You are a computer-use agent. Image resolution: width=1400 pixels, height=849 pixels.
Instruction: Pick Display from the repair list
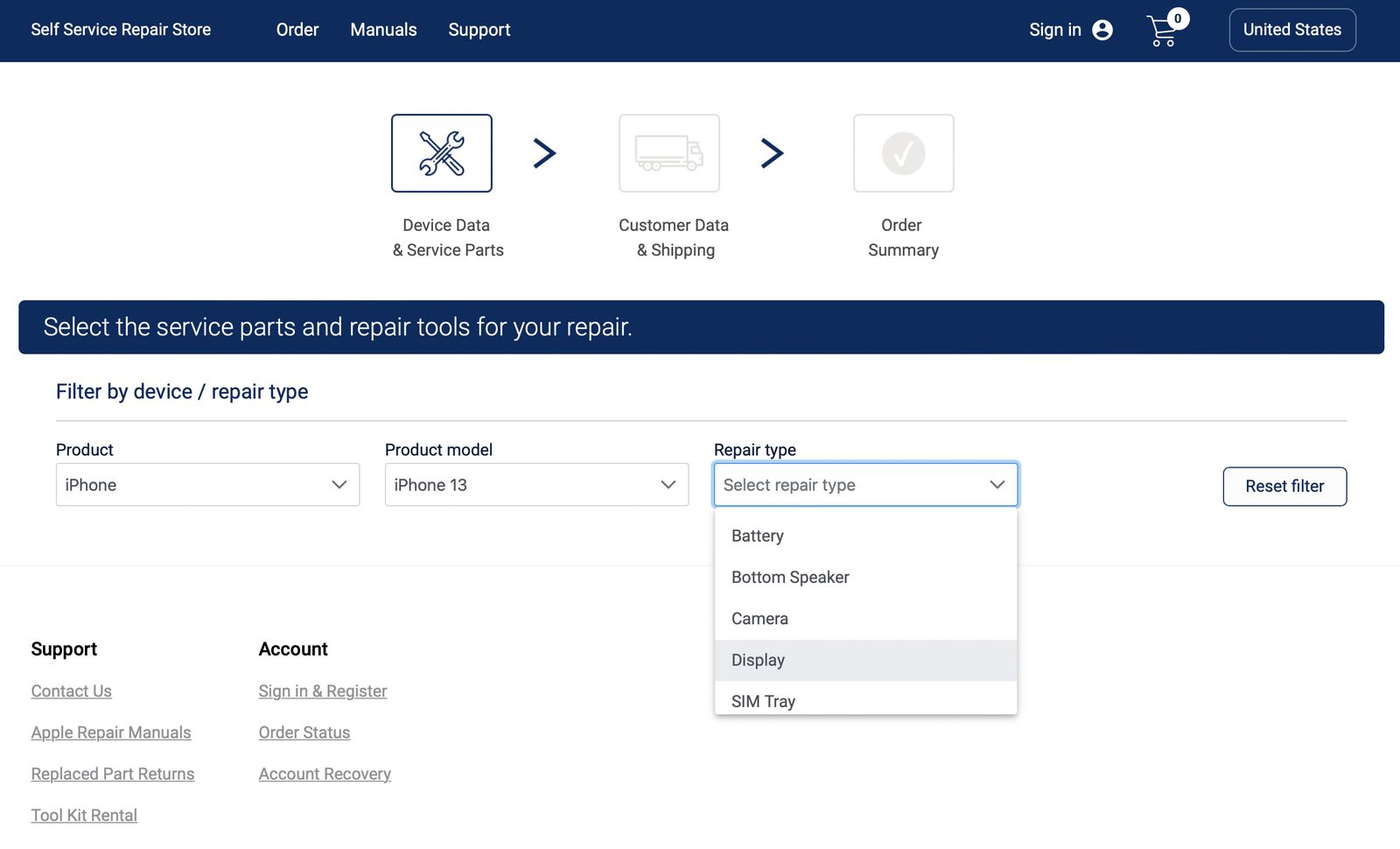coord(758,660)
